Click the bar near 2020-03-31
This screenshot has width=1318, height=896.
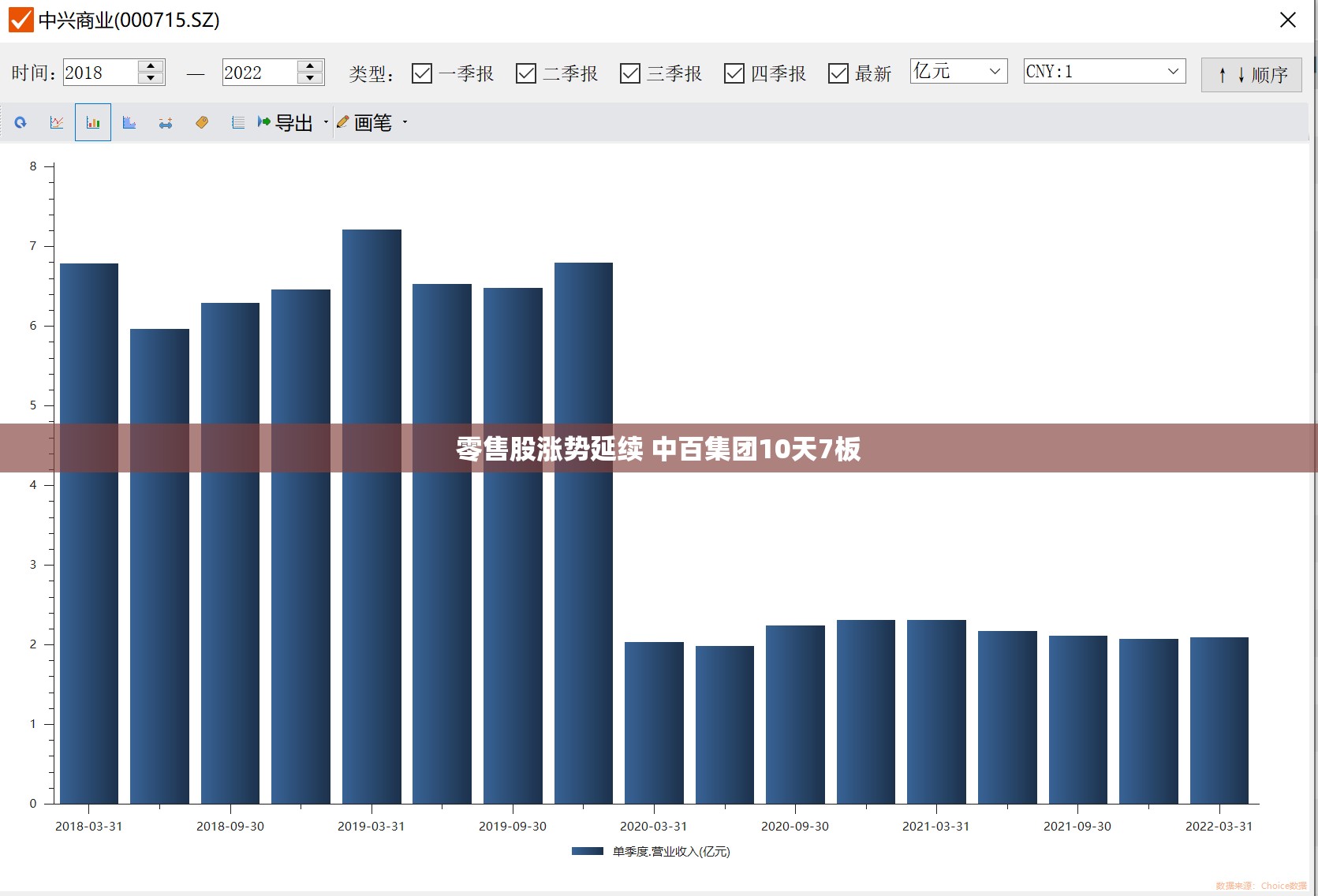pos(654,722)
